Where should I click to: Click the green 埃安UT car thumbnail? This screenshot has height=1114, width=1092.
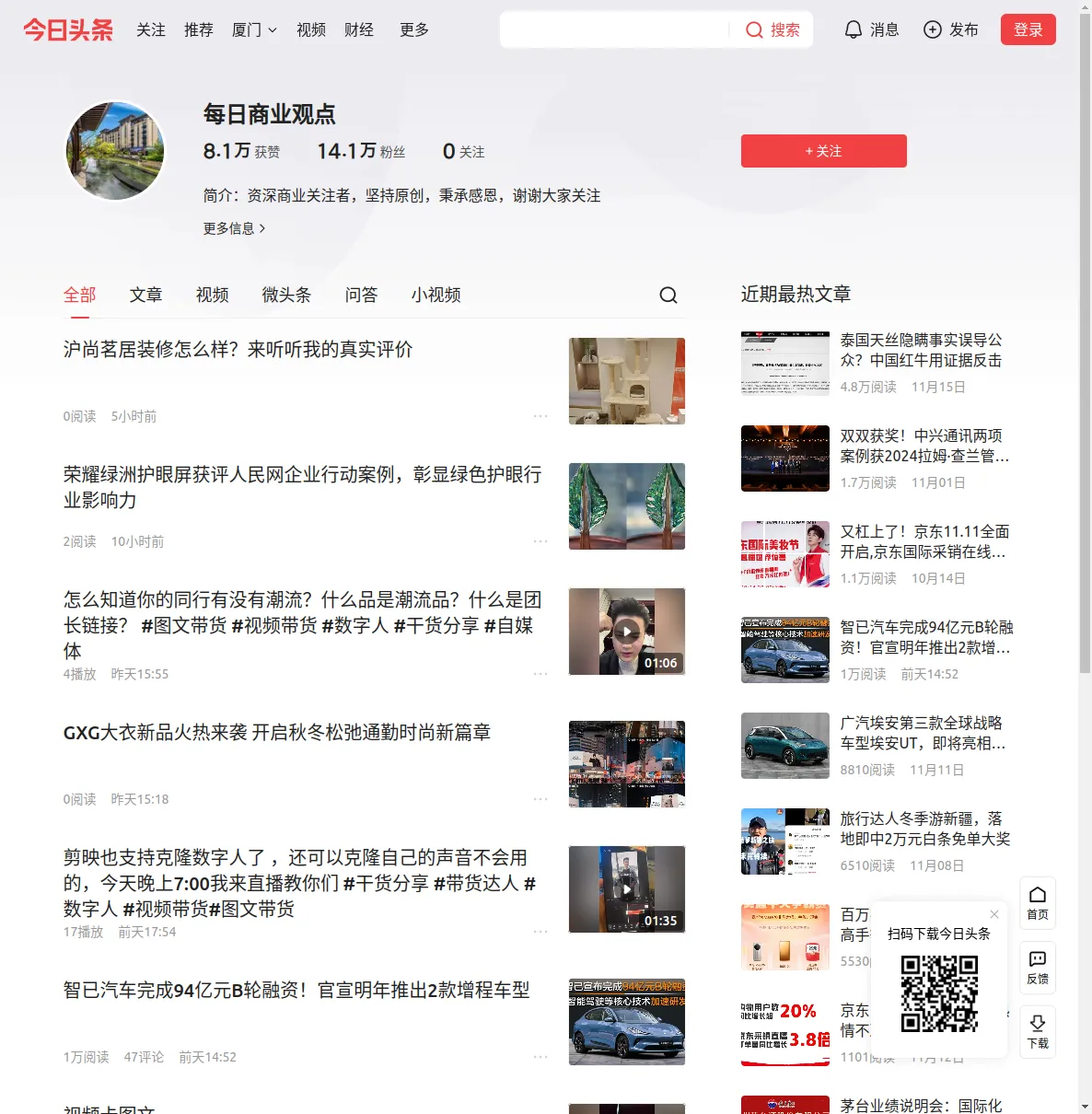[785, 746]
